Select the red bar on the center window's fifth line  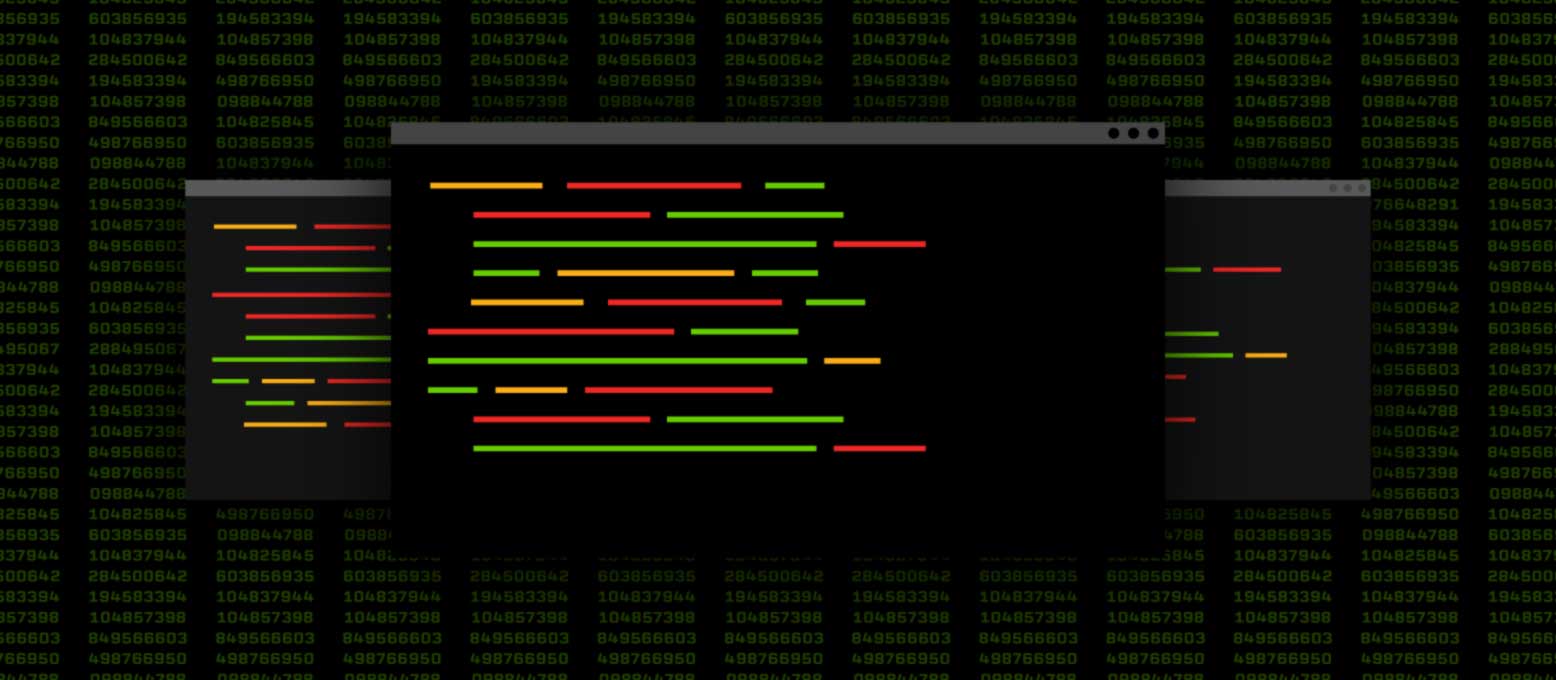tap(694, 302)
